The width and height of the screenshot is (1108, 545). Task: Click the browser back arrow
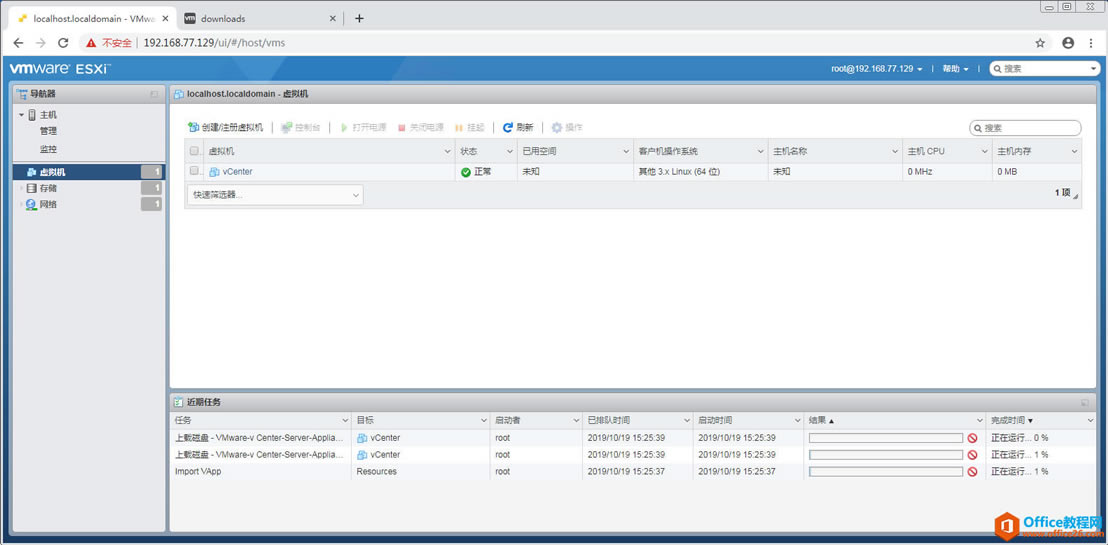(x=18, y=43)
